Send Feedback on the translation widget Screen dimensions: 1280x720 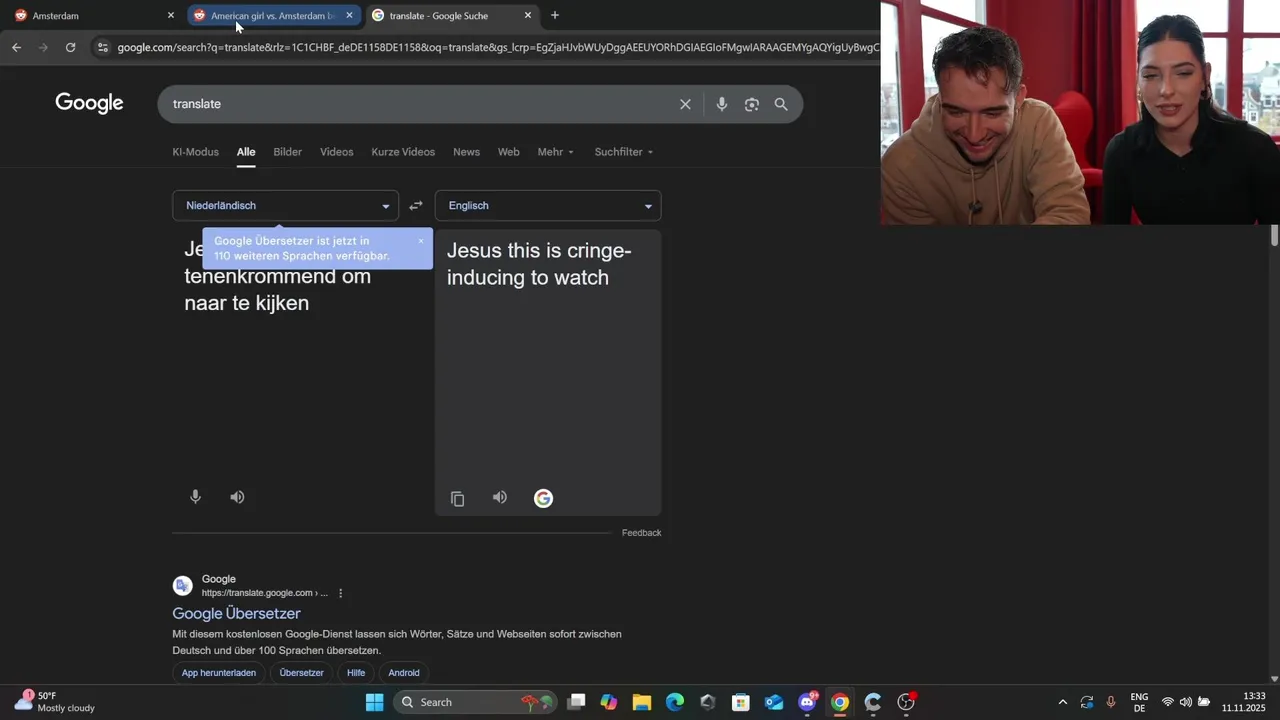[x=641, y=533]
